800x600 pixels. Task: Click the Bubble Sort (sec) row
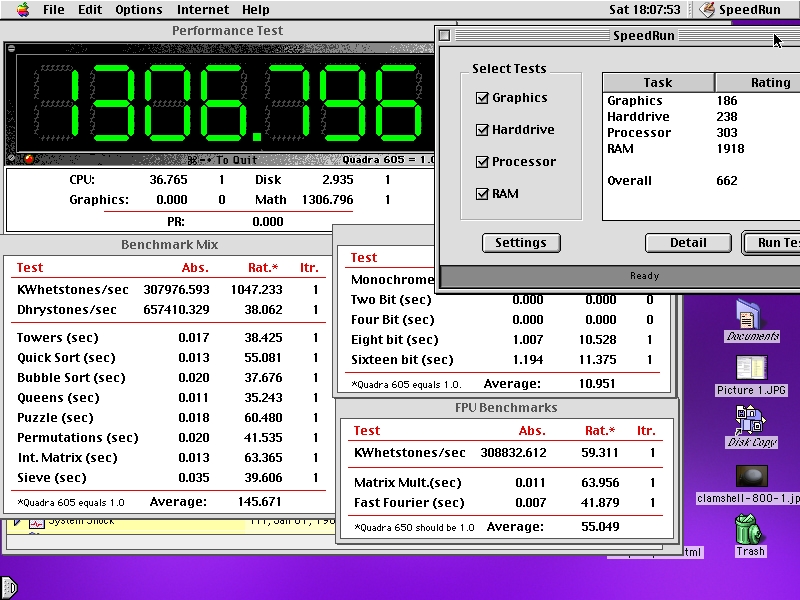[168, 378]
